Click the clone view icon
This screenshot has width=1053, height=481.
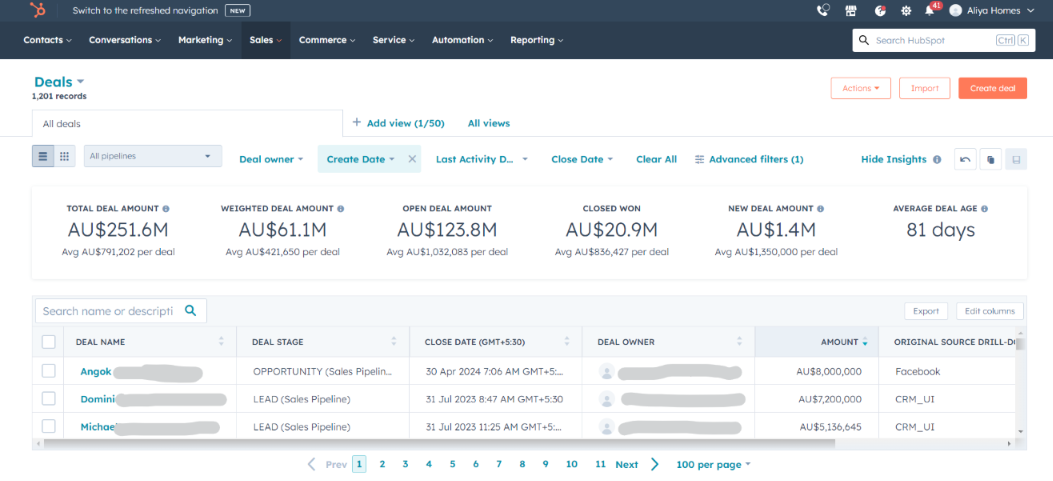coord(991,159)
